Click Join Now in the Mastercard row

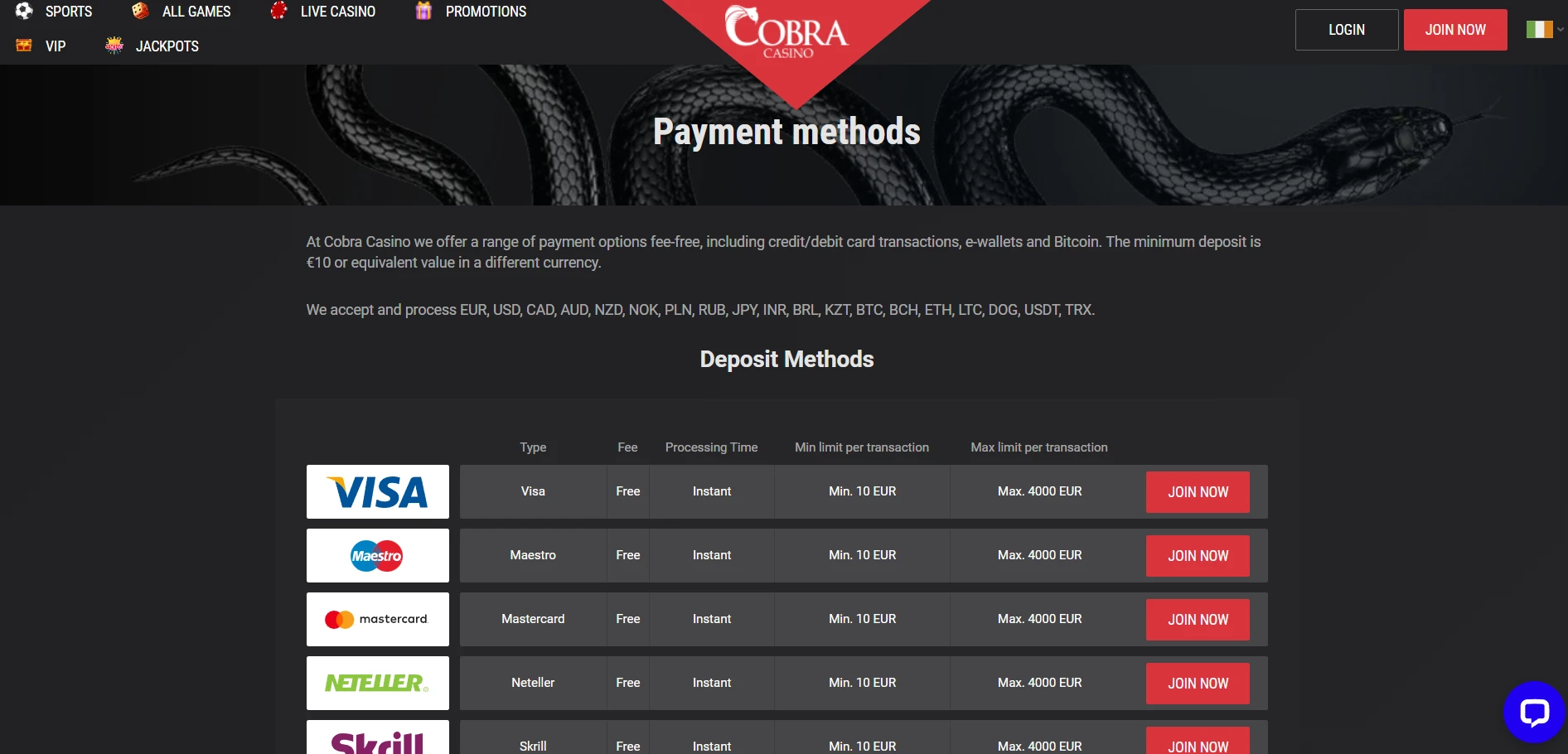(1198, 620)
